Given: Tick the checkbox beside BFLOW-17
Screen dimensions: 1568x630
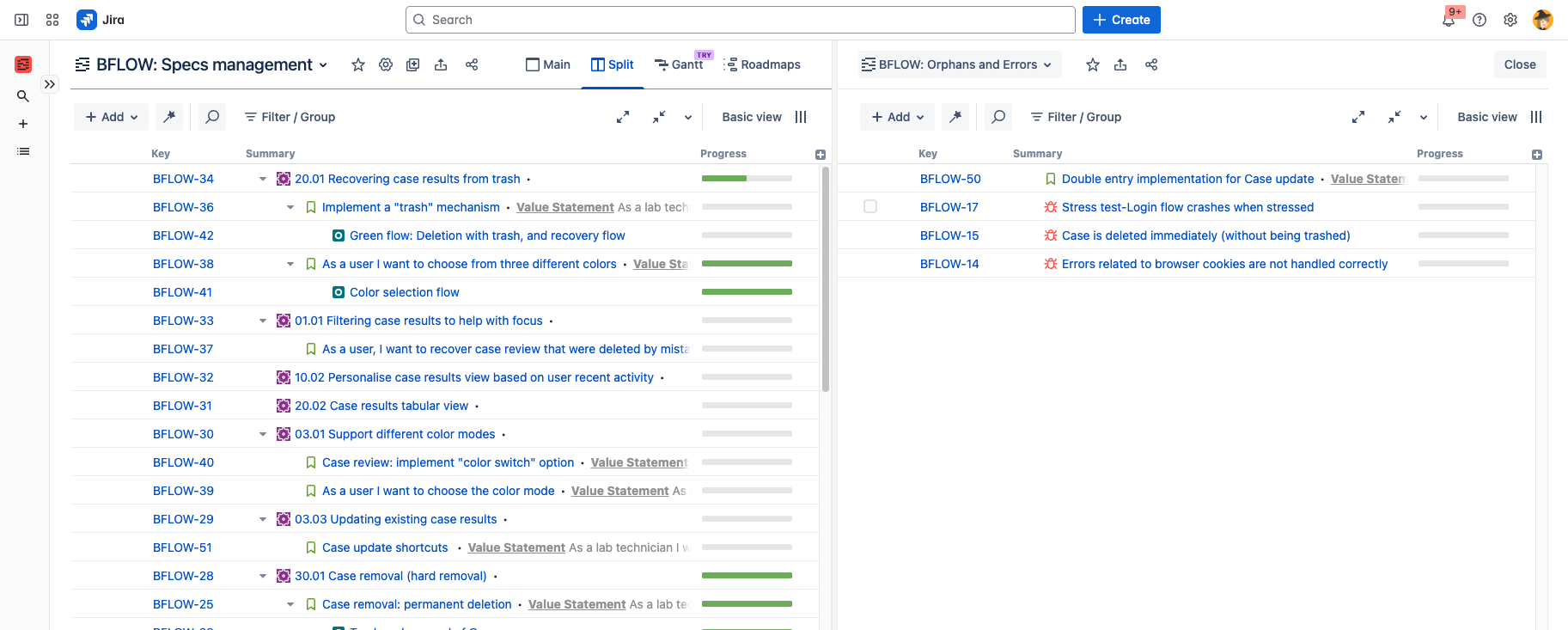Looking at the screenshot, I should [870, 206].
